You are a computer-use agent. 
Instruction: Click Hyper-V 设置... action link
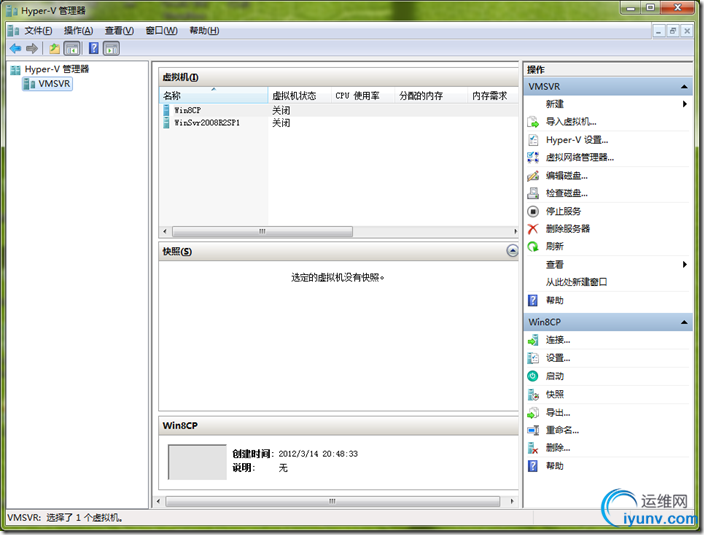pyautogui.click(x=577, y=140)
